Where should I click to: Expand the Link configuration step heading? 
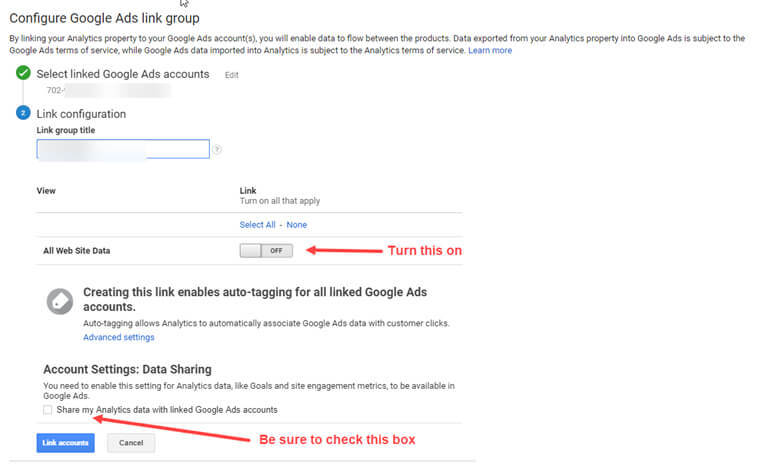81,114
